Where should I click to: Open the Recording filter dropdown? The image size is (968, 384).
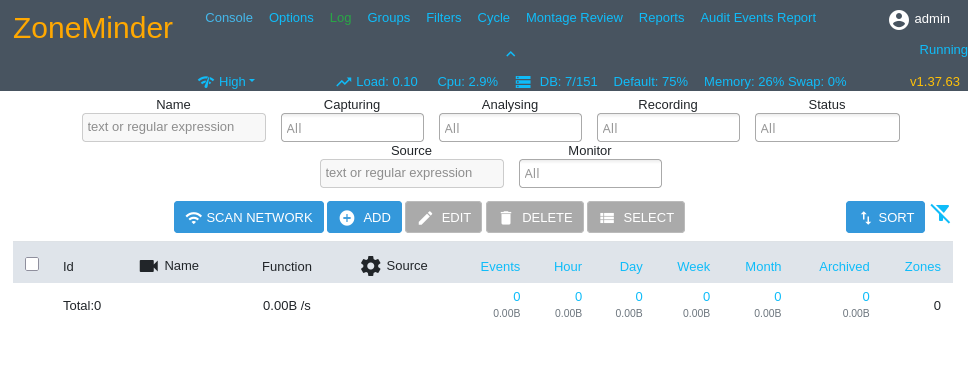669,128
